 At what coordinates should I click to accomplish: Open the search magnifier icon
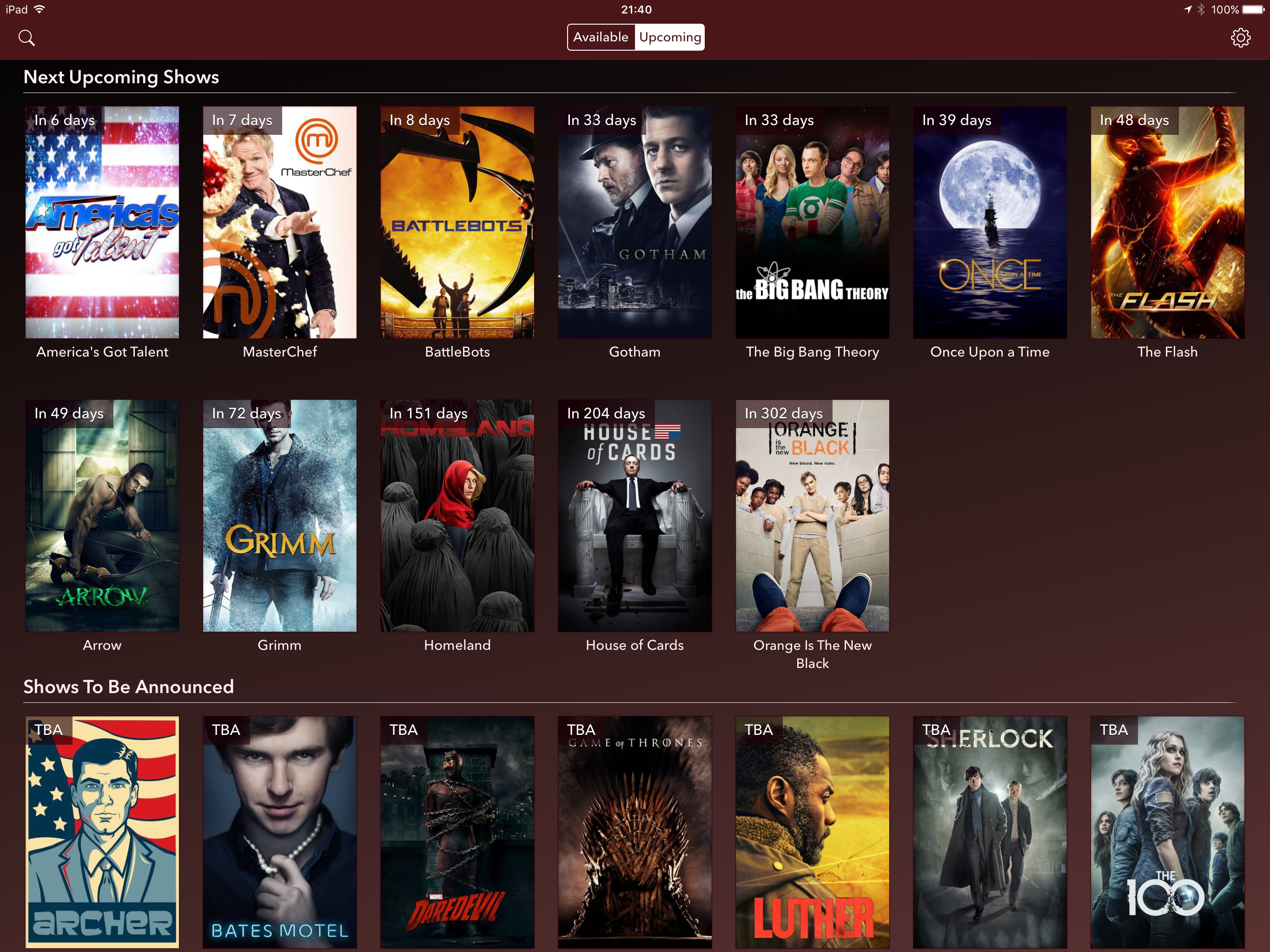26,38
